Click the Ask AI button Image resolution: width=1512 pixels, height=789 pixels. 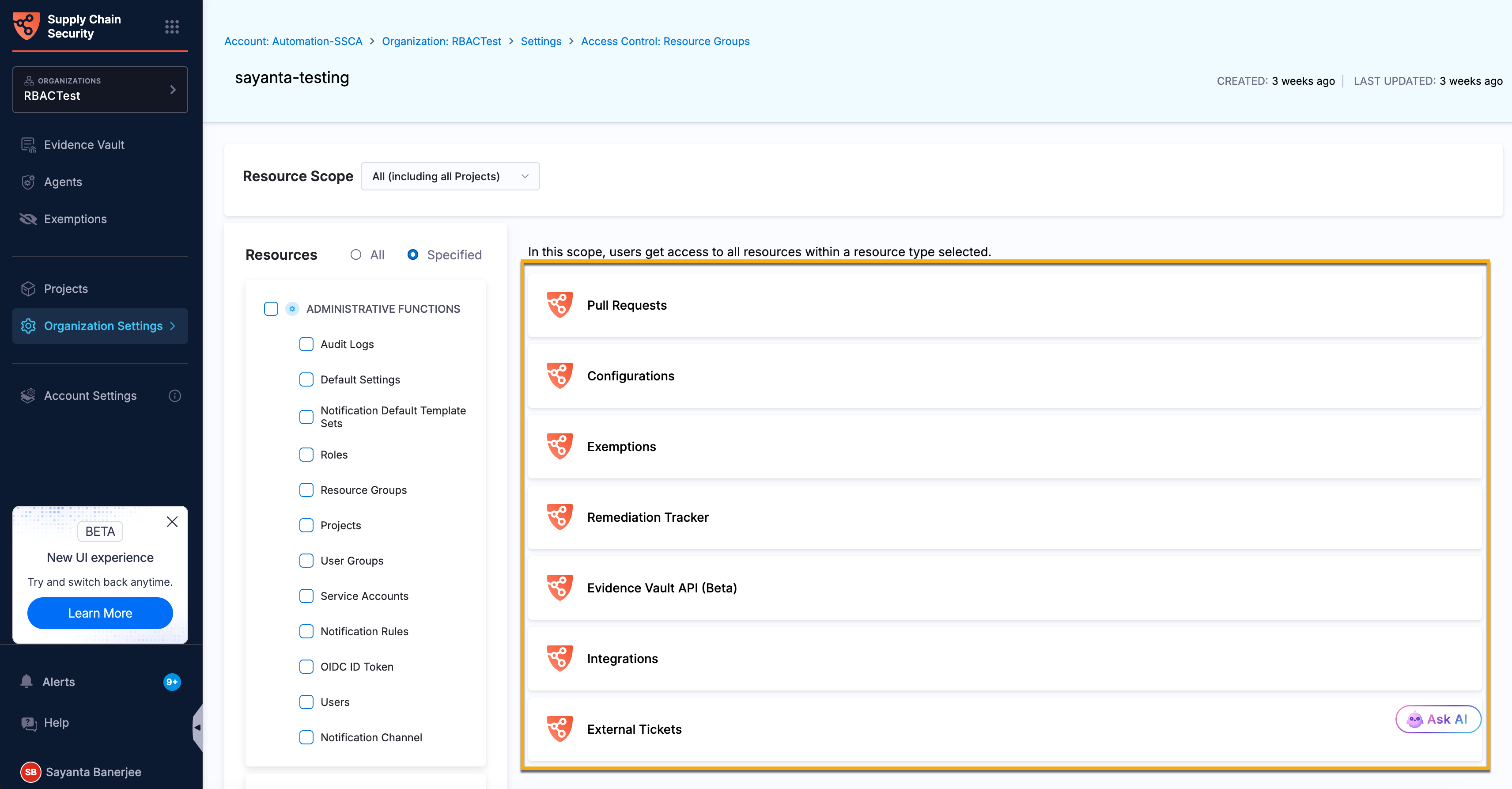[x=1438, y=719]
